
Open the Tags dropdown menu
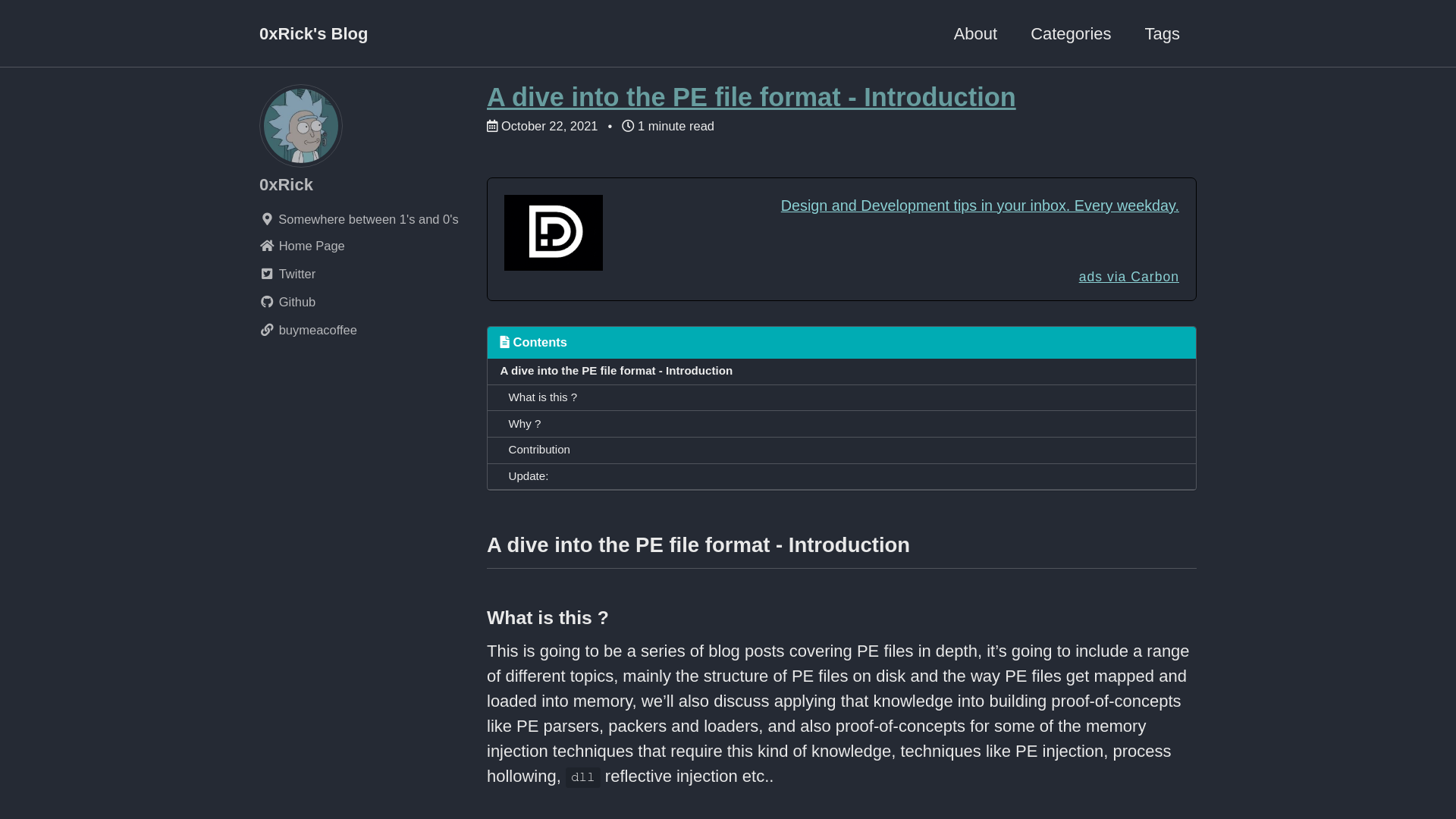(x=1162, y=33)
